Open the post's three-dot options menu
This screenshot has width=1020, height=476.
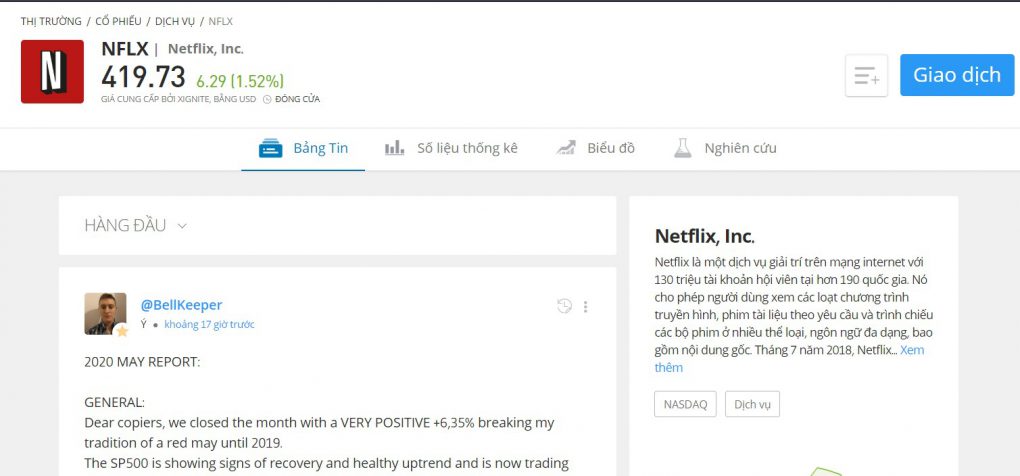coord(585,306)
